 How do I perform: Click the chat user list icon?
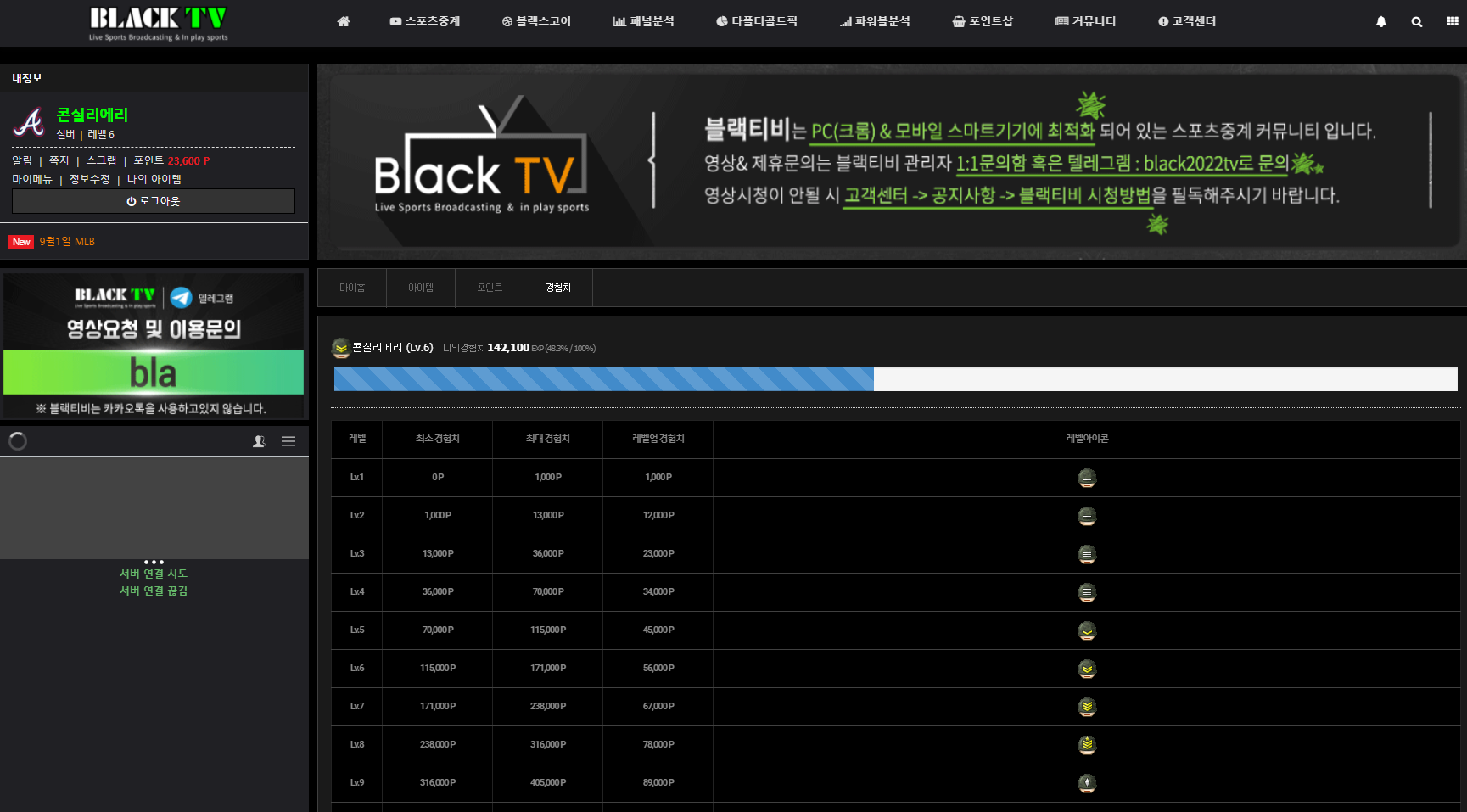pyautogui.click(x=260, y=441)
